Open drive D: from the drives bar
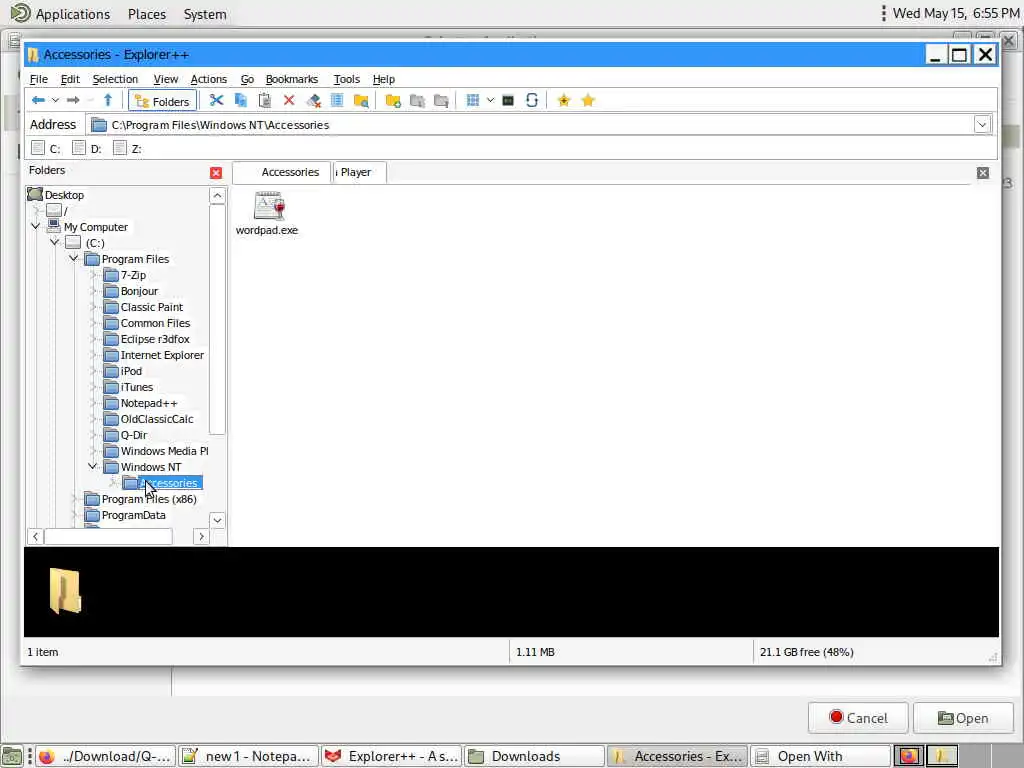The width and height of the screenshot is (1024, 768). (x=87, y=148)
